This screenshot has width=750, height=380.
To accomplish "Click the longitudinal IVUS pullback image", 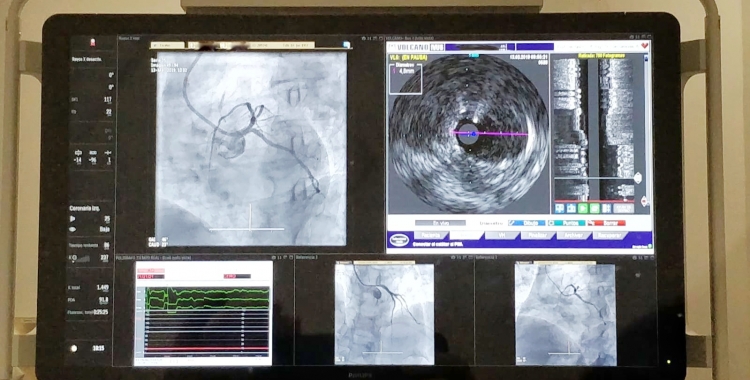I will 595,128.
